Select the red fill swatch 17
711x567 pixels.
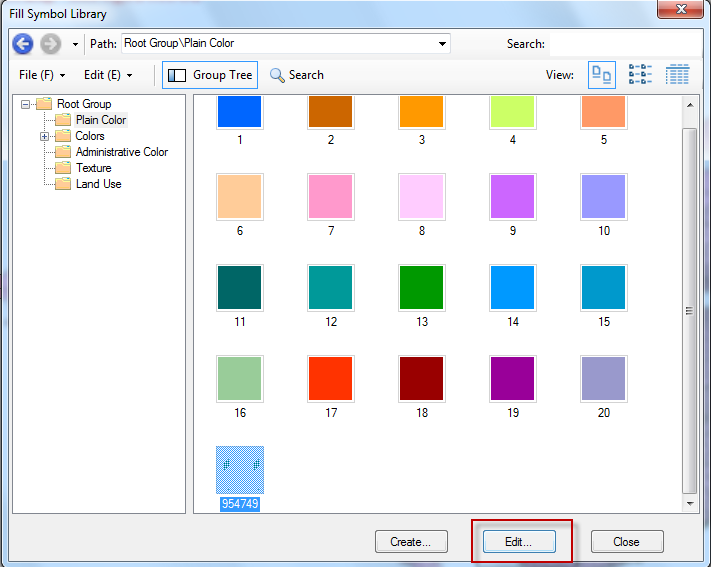tap(331, 379)
